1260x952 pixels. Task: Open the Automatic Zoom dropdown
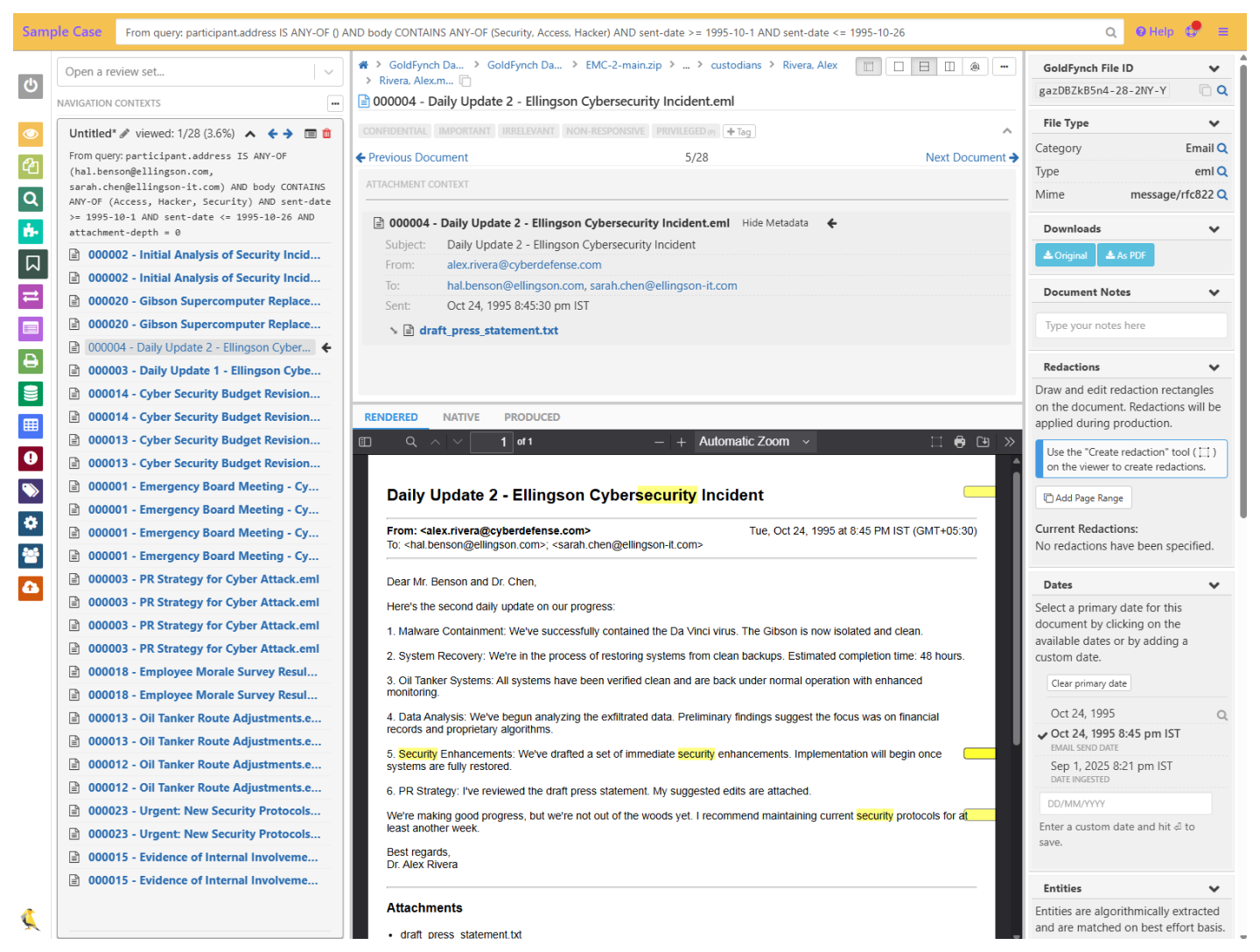[x=754, y=442]
